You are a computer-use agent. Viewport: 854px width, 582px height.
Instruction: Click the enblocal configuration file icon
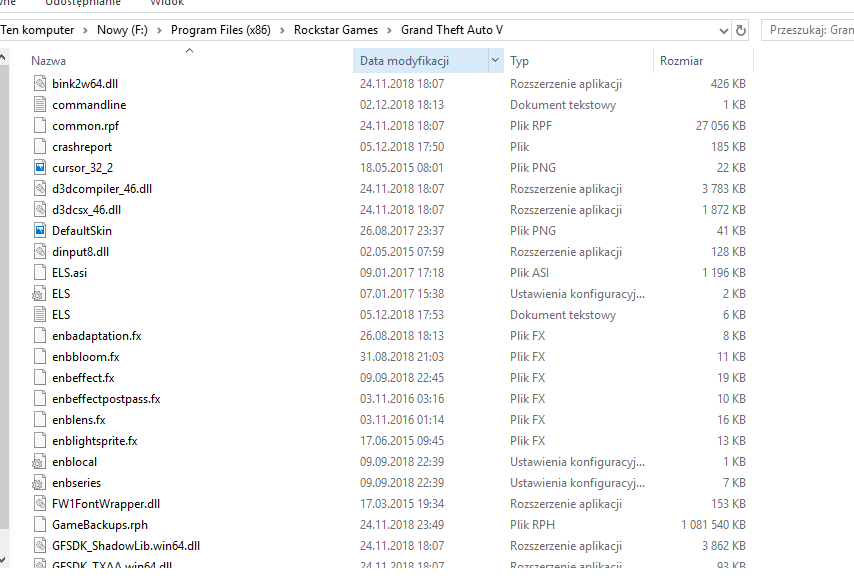[x=39, y=462]
